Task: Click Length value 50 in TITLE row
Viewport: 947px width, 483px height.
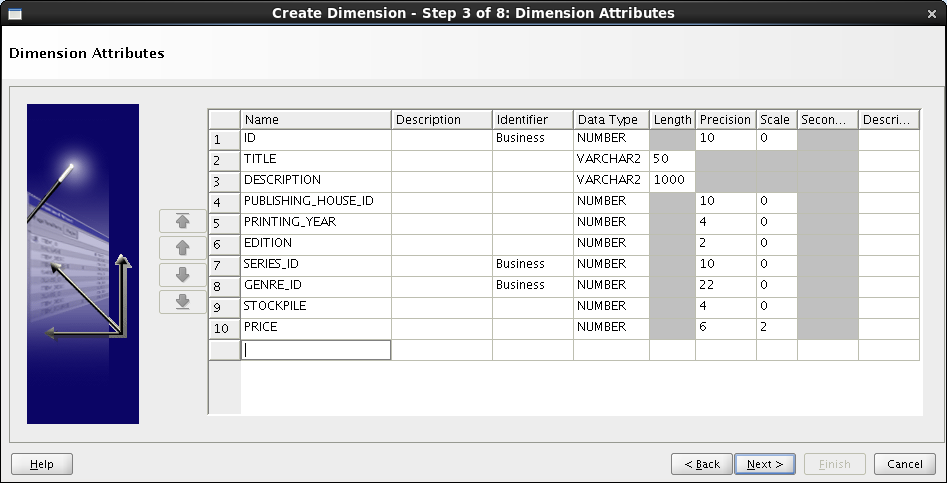Action: [x=672, y=161]
